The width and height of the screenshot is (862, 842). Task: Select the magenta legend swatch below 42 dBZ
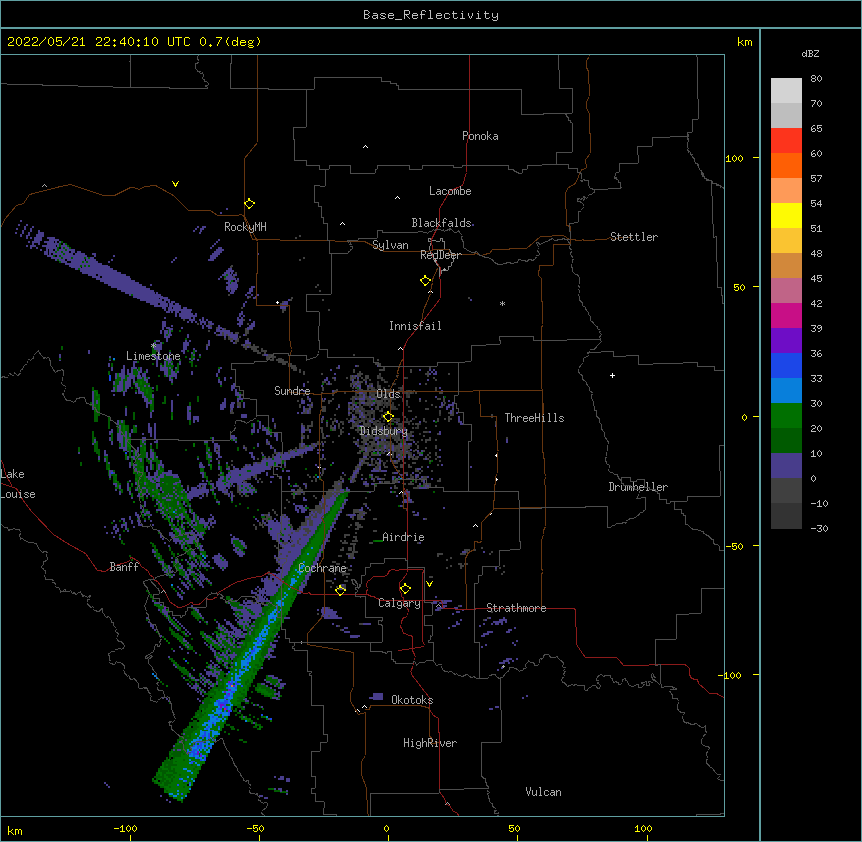click(x=786, y=315)
